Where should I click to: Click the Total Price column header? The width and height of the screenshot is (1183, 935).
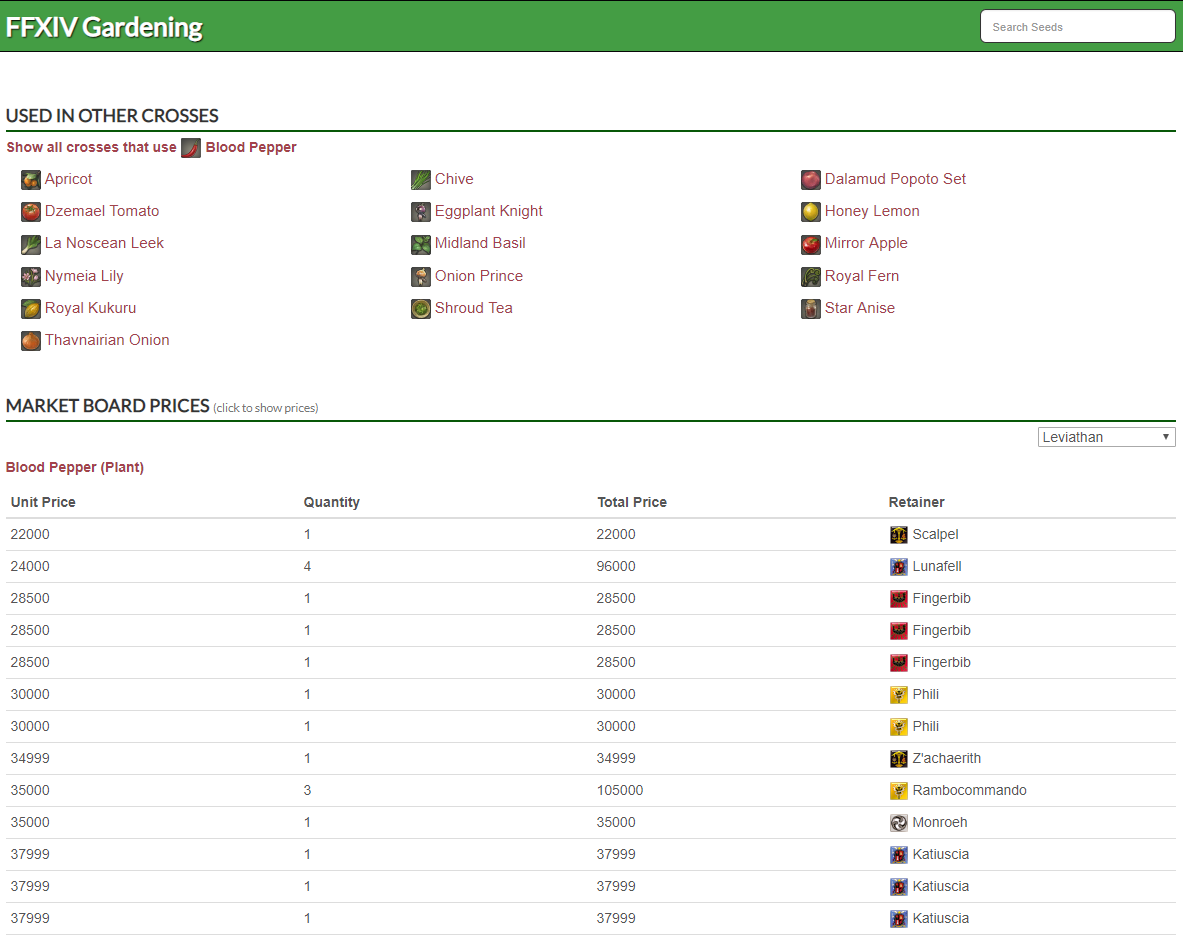pos(632,503)
